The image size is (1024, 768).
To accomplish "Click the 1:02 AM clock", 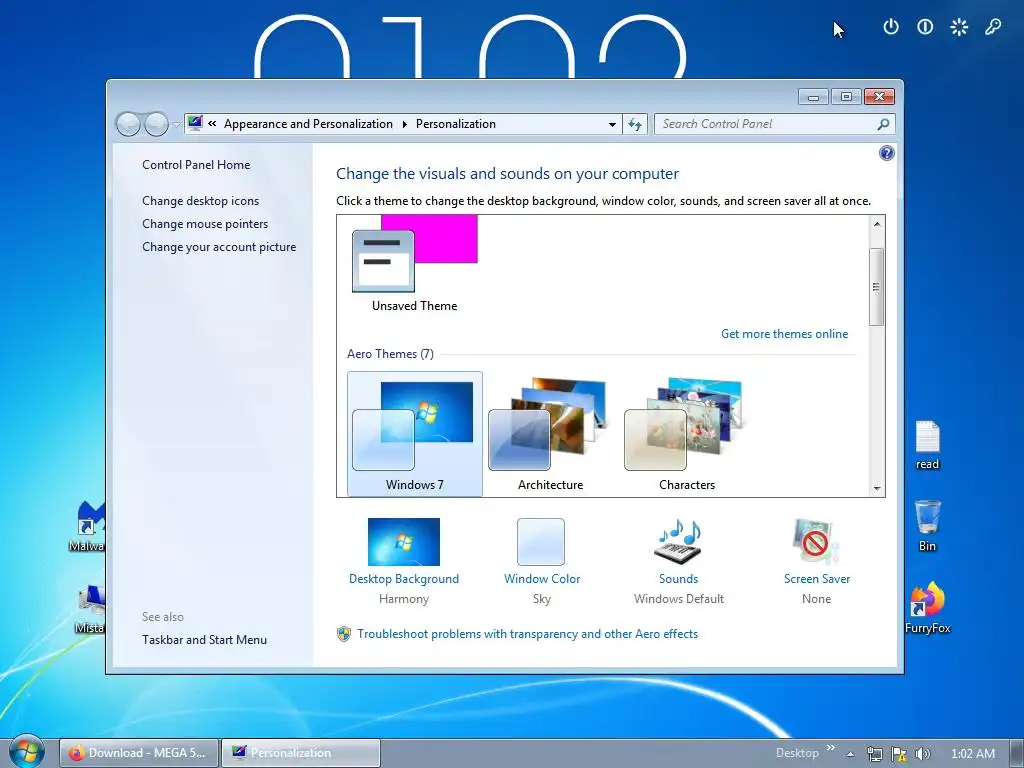I will 973,754.
